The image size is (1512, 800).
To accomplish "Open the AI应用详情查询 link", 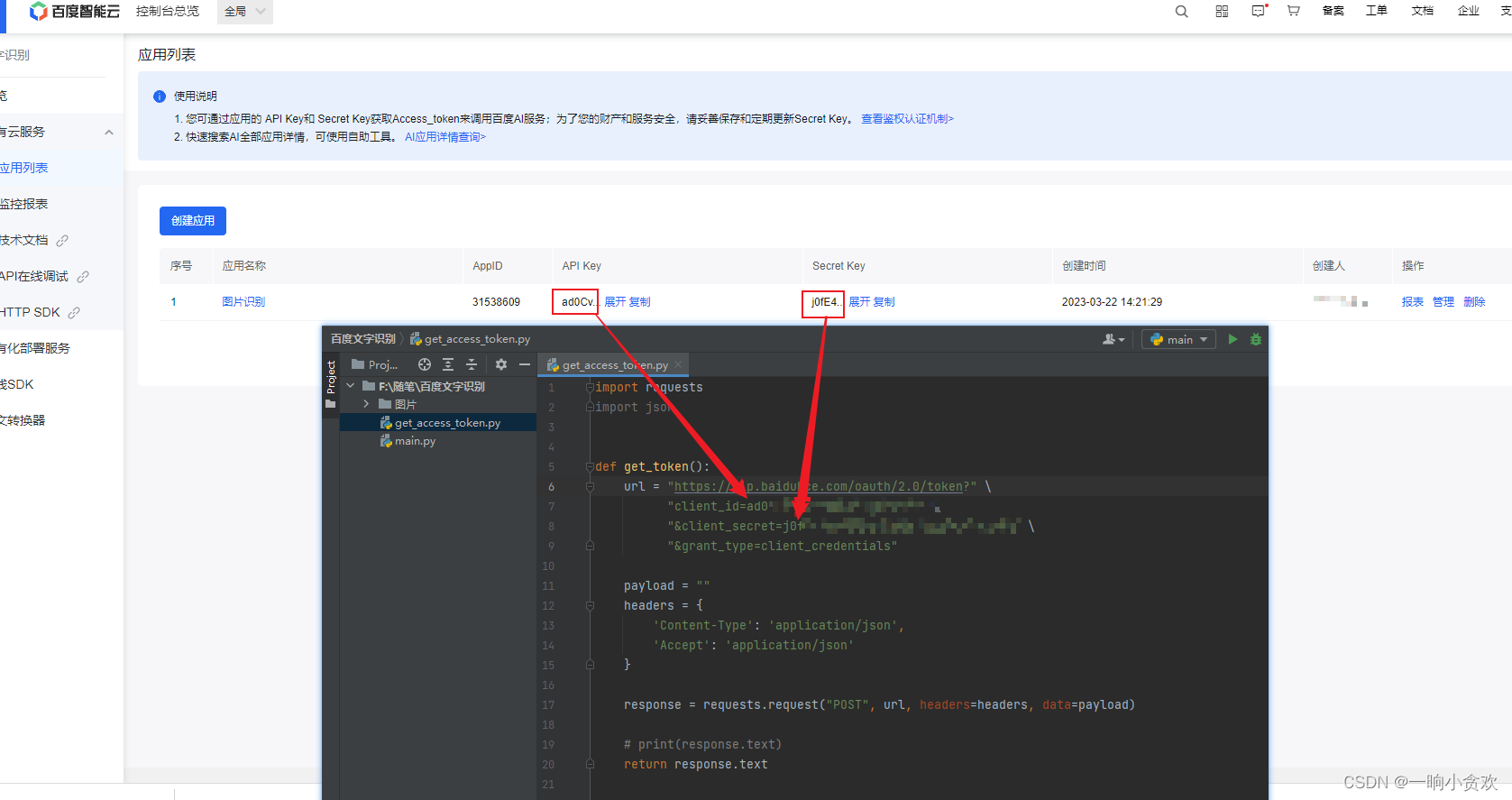I will [x=445, y=137].
